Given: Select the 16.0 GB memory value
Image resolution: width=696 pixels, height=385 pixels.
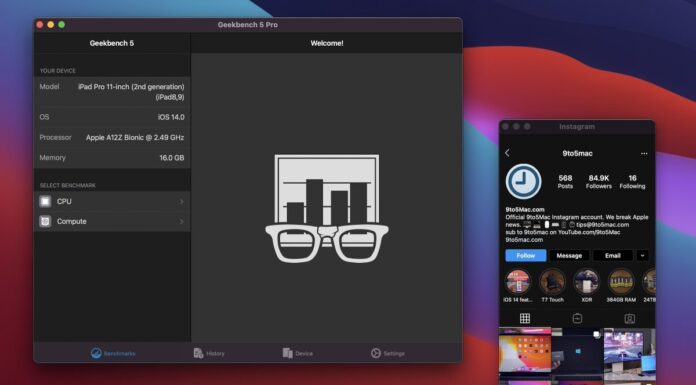Looking at the screenshot, I should tap(172, 158).
